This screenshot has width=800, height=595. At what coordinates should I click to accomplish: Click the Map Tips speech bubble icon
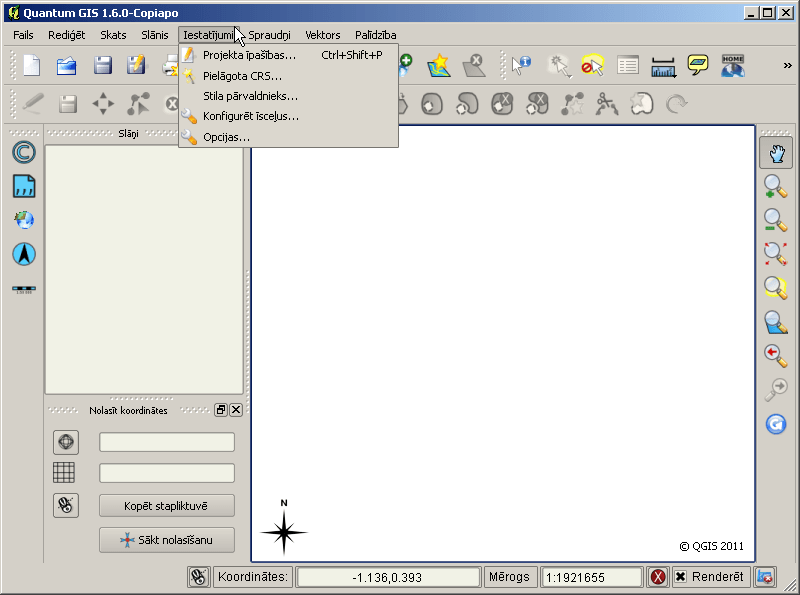click(x=697, y=65)
